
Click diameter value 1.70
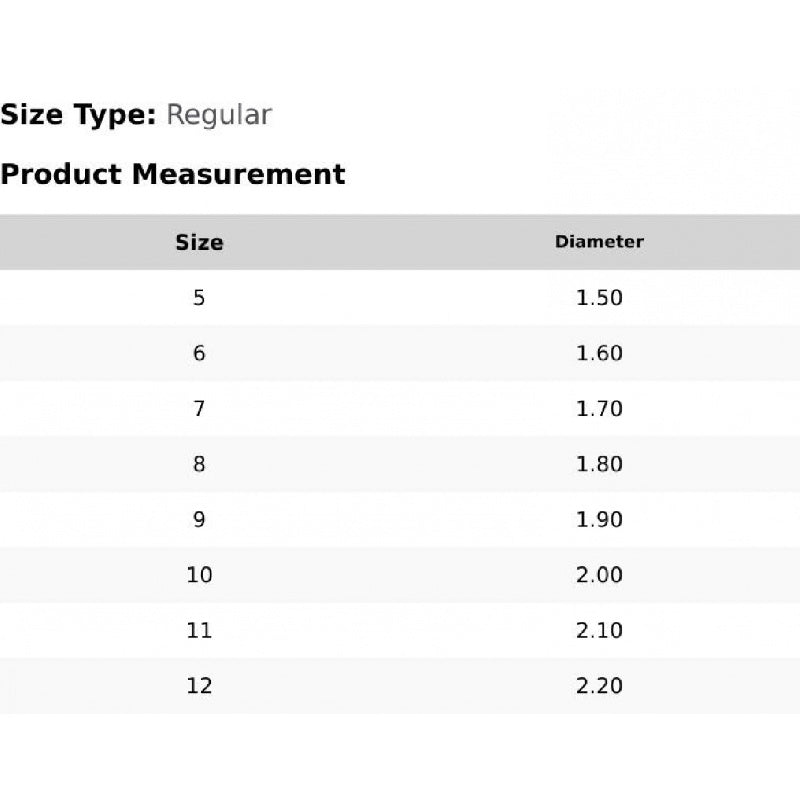pyautogui.click(x=599, y=409)
